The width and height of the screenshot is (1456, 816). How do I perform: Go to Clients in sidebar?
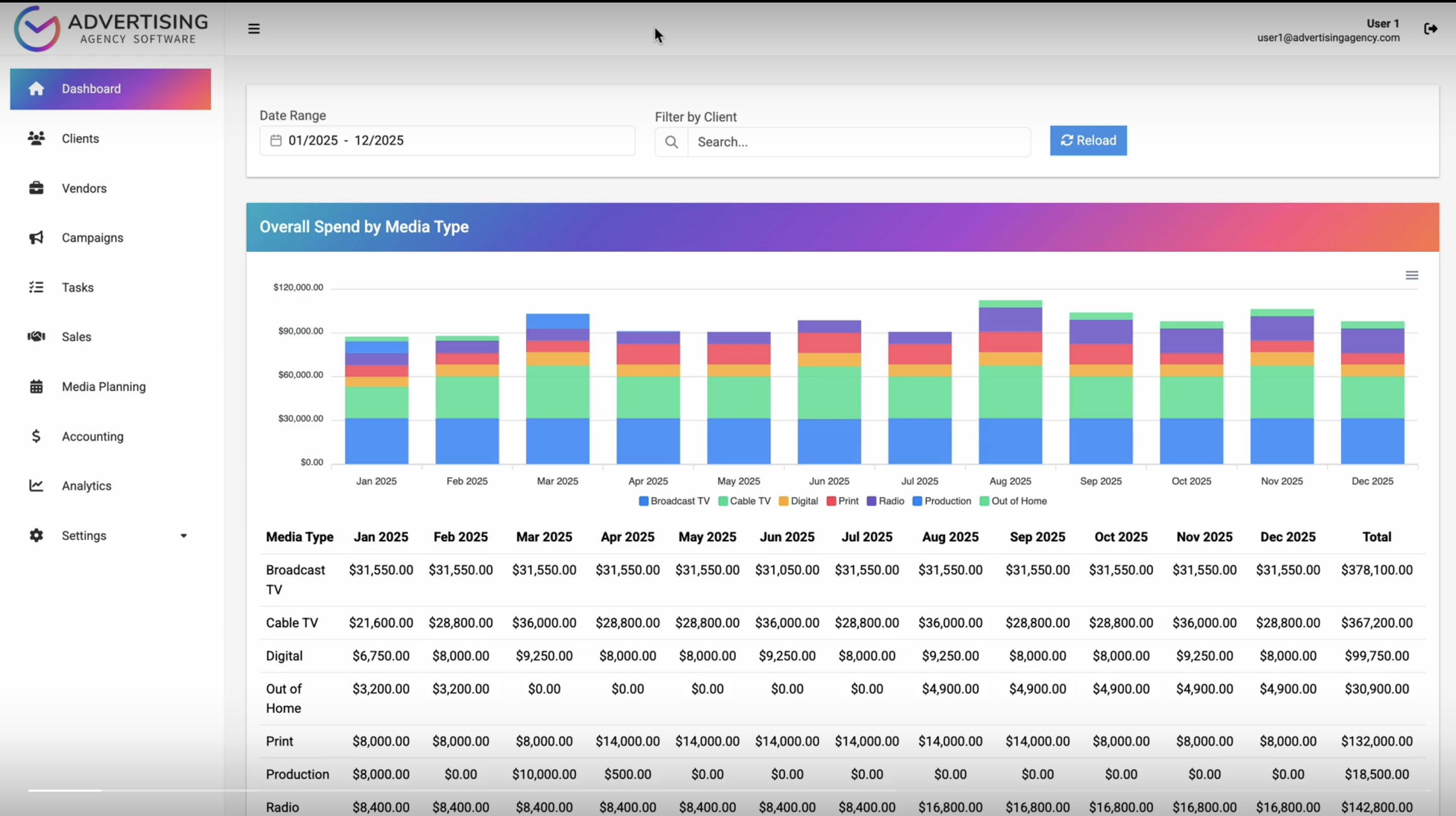tap(80, 139)
